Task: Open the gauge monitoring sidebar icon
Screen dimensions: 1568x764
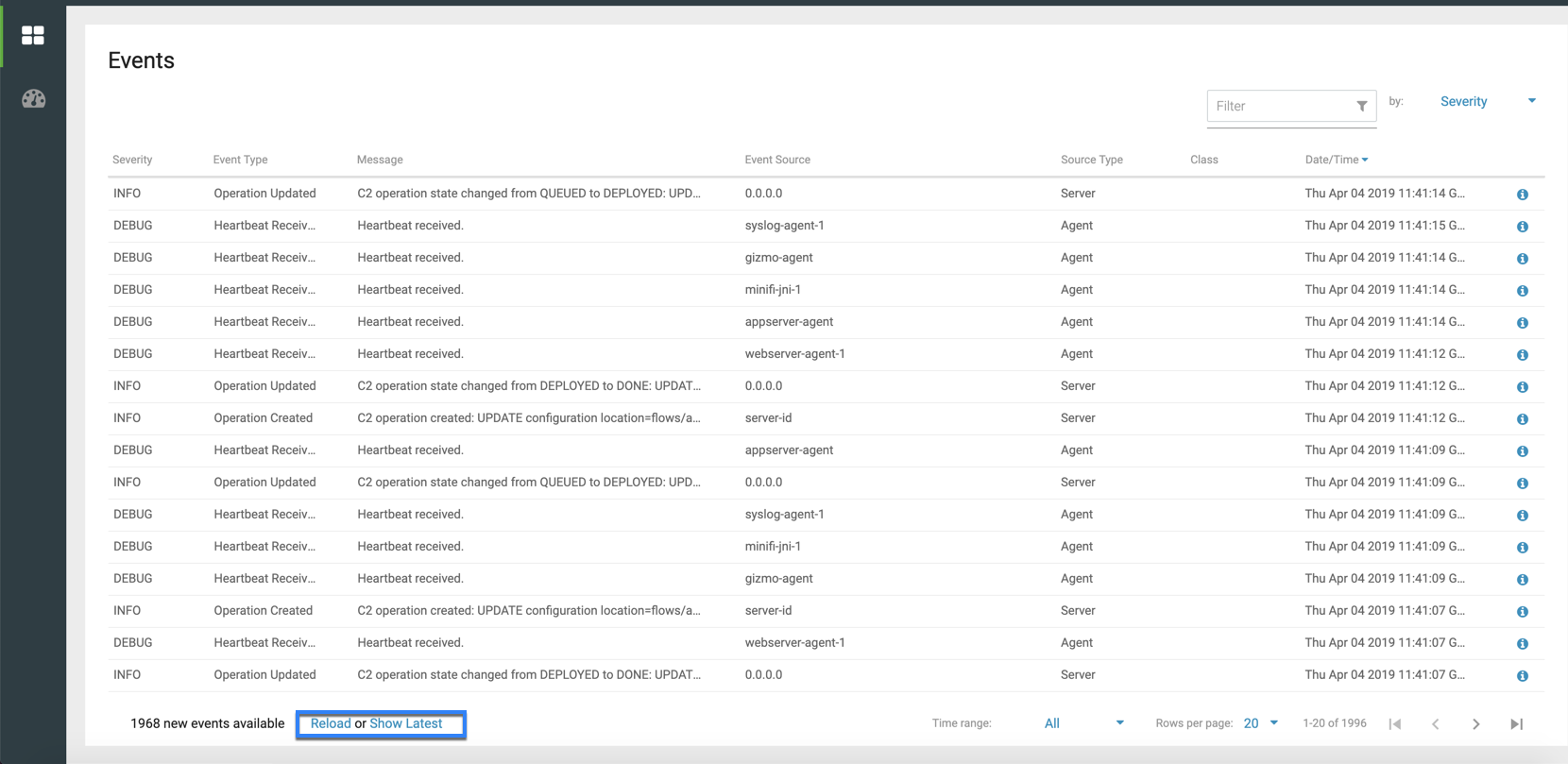Action: tap(33, 99)
